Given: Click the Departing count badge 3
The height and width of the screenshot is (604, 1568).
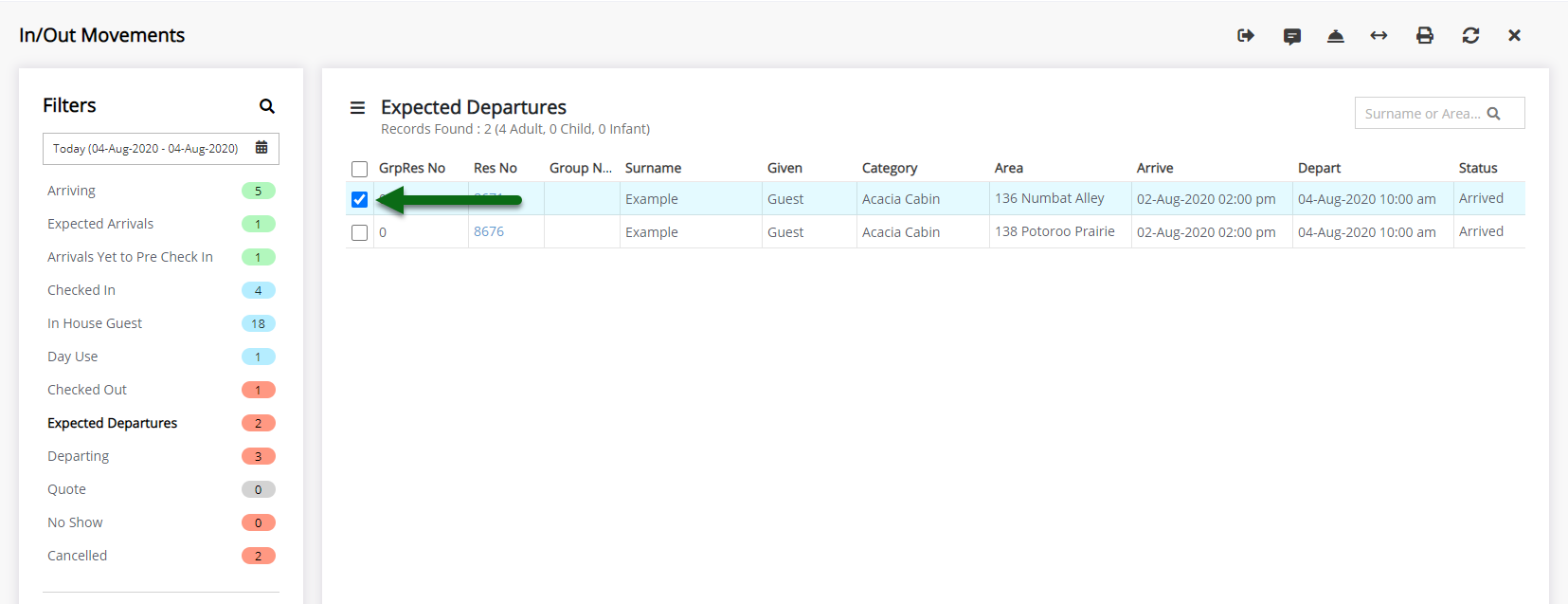Looking at the screenshot, I should tap(259, 456).
